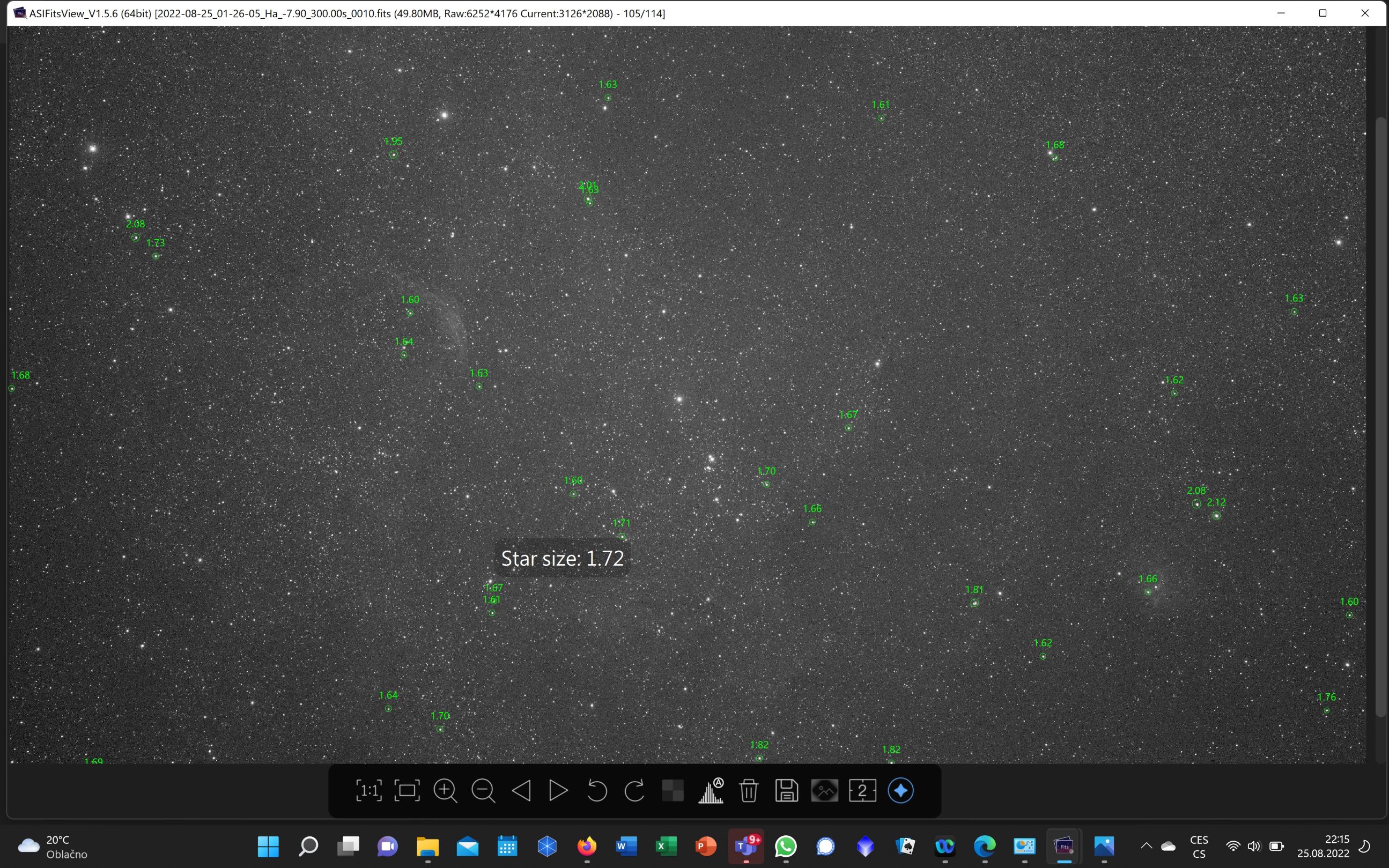Expand hidden system tray icons

(1146, 845)
